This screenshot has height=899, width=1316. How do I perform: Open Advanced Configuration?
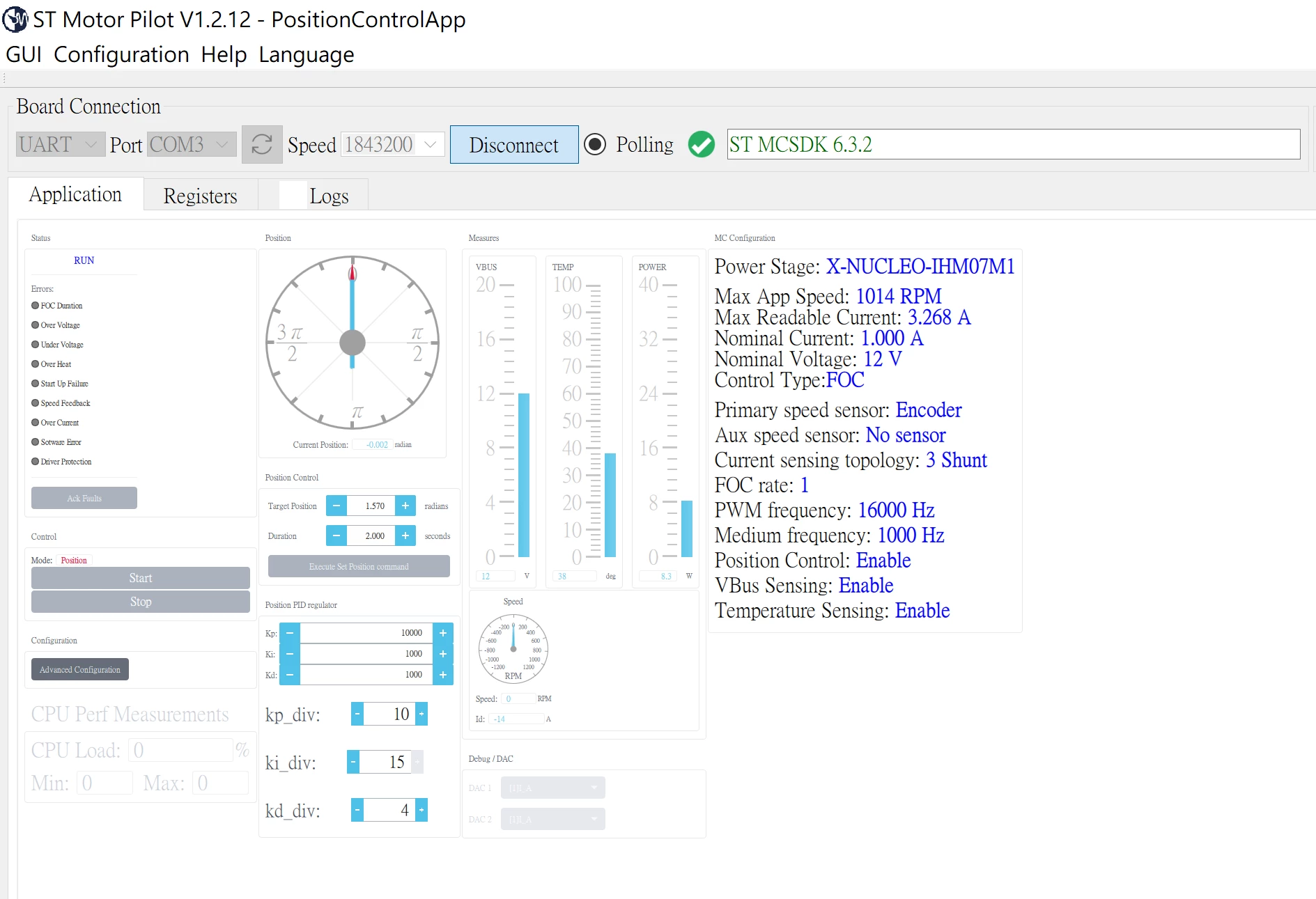pyautogui.click(x=80, y=669)
